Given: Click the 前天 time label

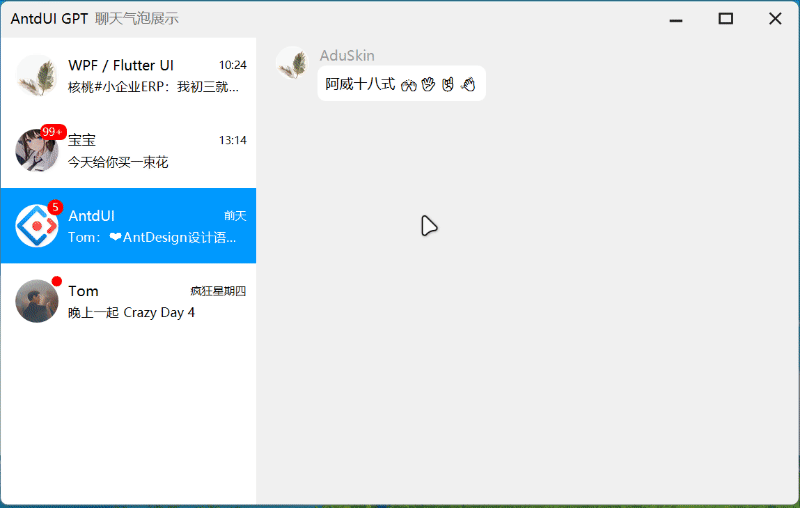Looking at the screenshot, I should click(x=235, y=216).
